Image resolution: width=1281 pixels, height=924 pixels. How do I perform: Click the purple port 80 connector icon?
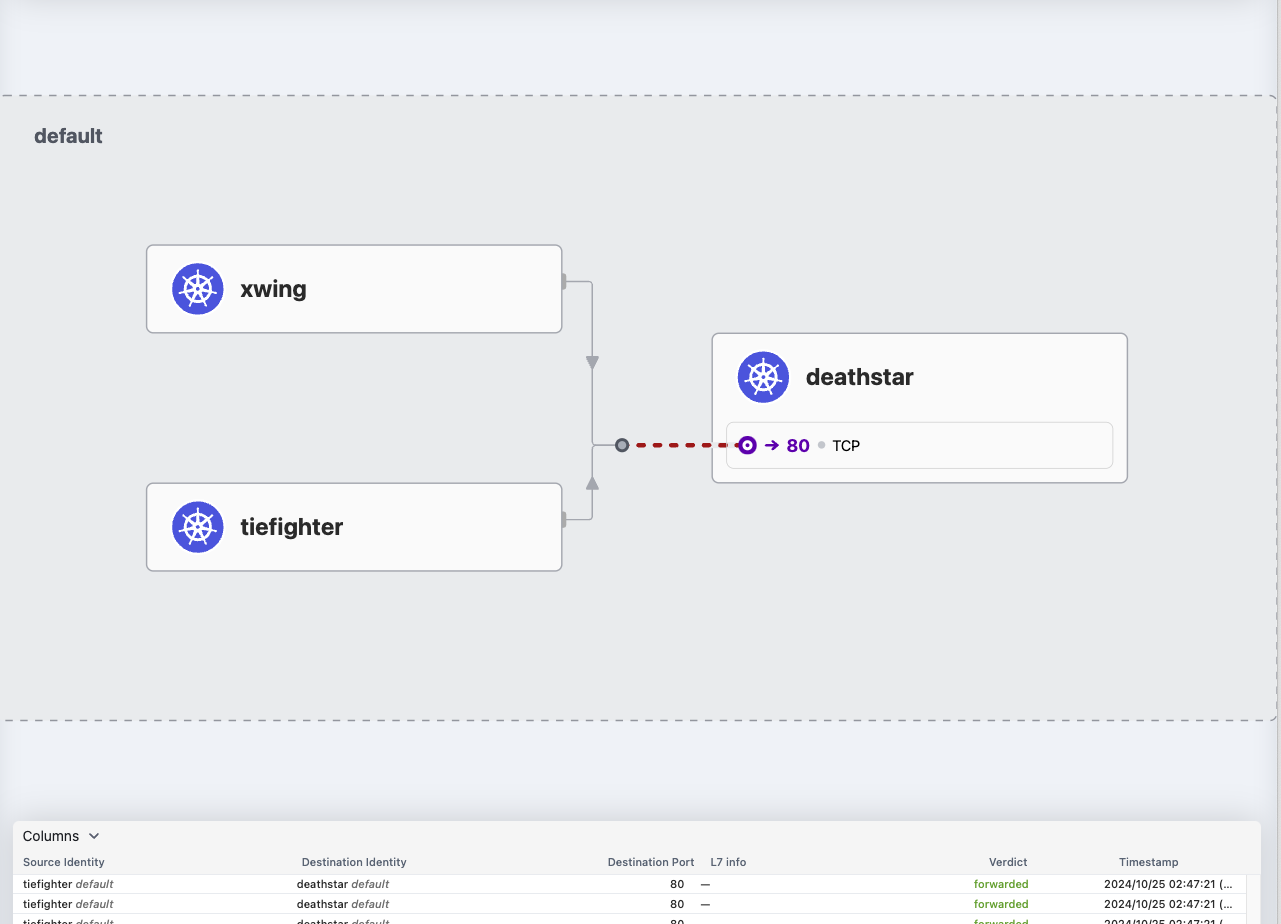[x=747, y=445]
